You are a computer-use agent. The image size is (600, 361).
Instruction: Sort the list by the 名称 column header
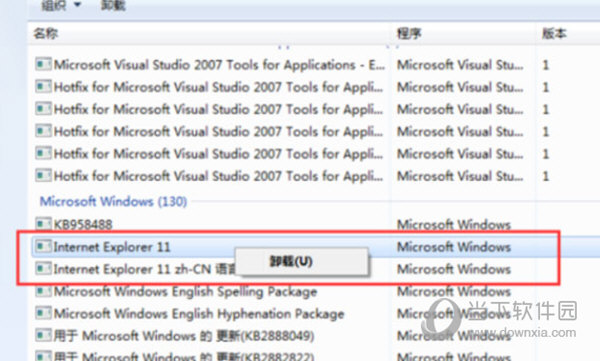(x=46, y=33)
